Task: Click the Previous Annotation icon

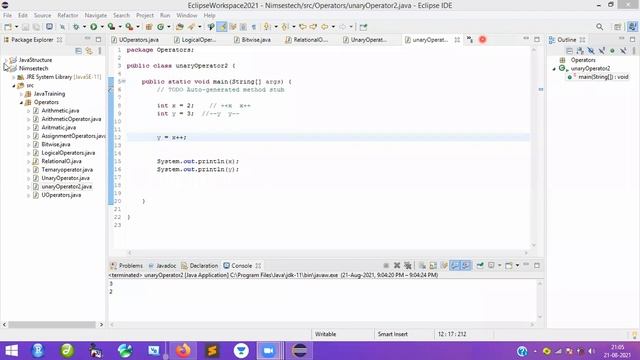Action: pos(284,27)
